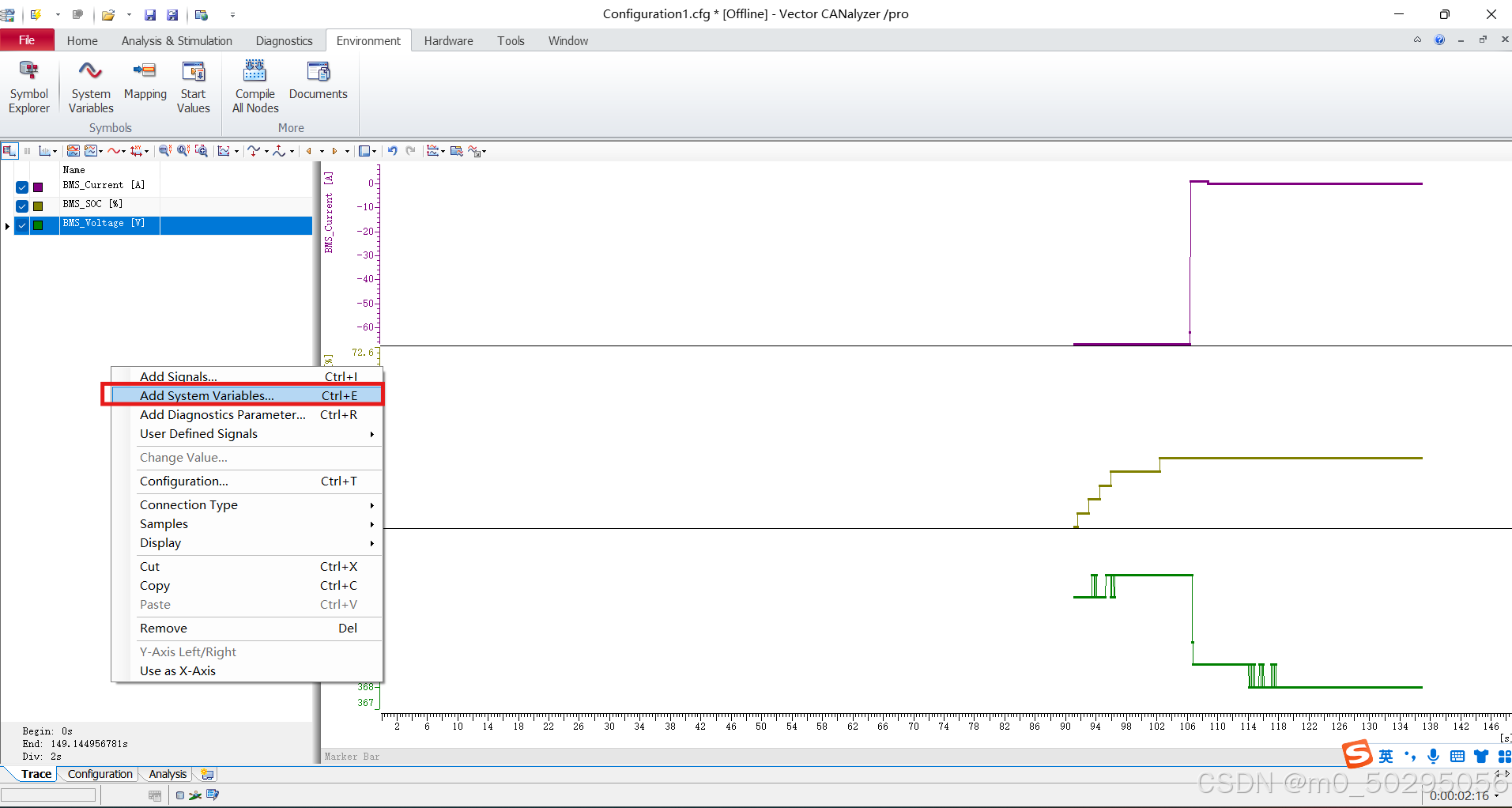Uncheck the BMS_SOC signal checkbox

(22, 206)
